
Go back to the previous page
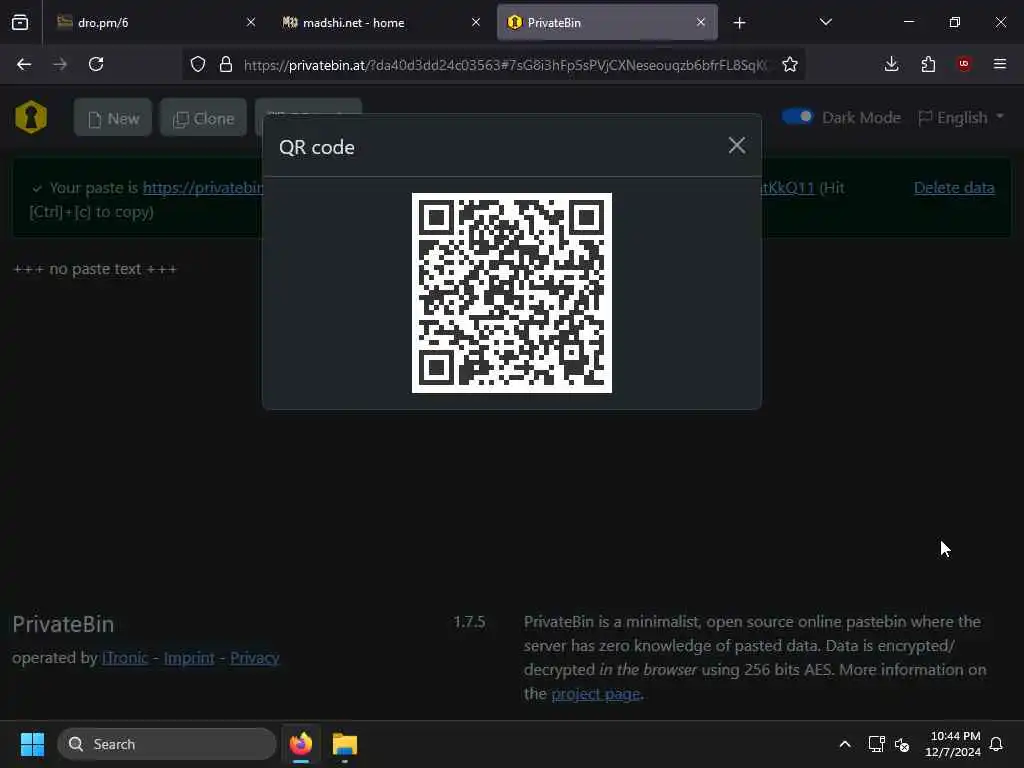click(x=24, y=64)
